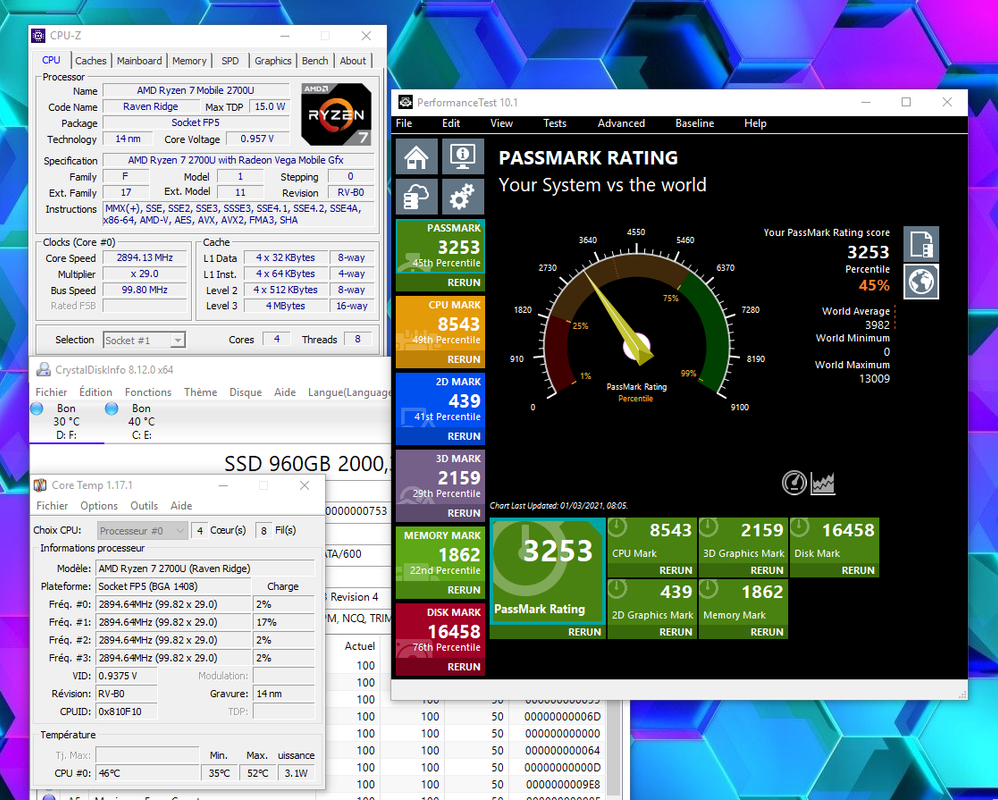This screenshot has height=800, width=998.
Task: Click the Fréq. #1 charge value 17%
Action: (283, 622)
